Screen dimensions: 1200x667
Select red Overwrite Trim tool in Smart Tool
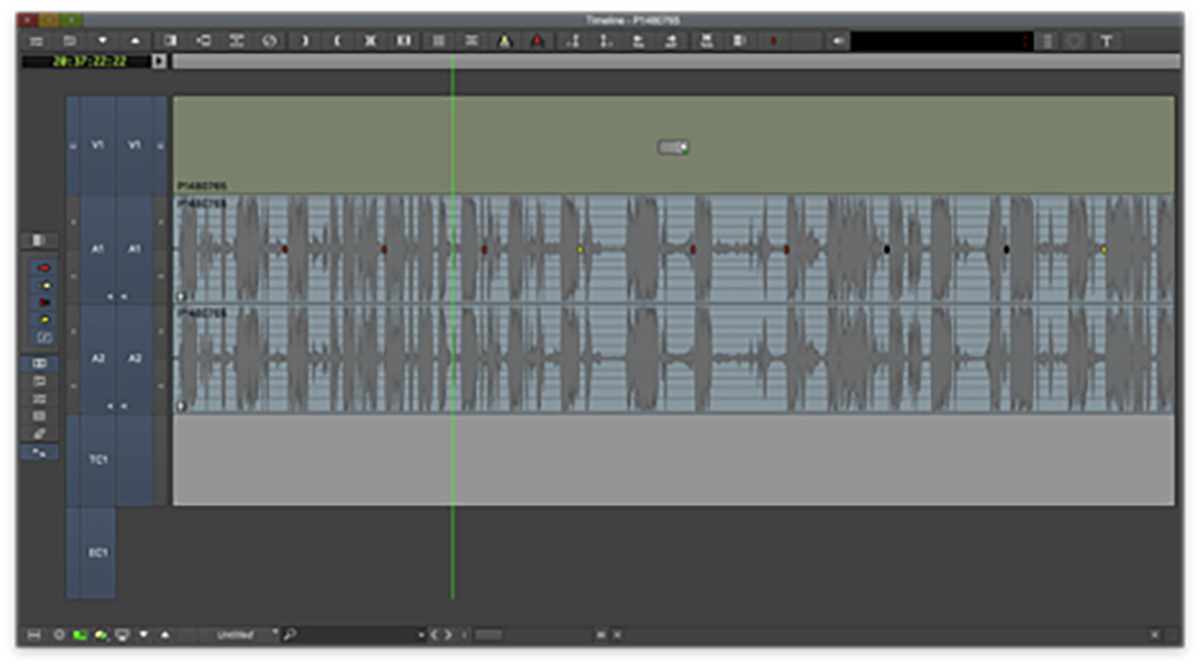[x=43, y=302]
